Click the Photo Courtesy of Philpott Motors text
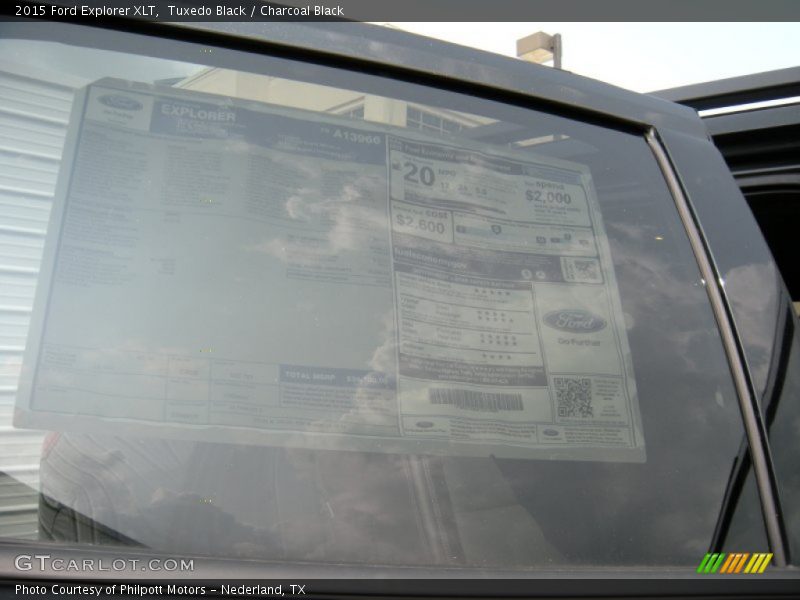Image resolution: width=800 pixels, height=600 pixels. [x=160, y=590]
